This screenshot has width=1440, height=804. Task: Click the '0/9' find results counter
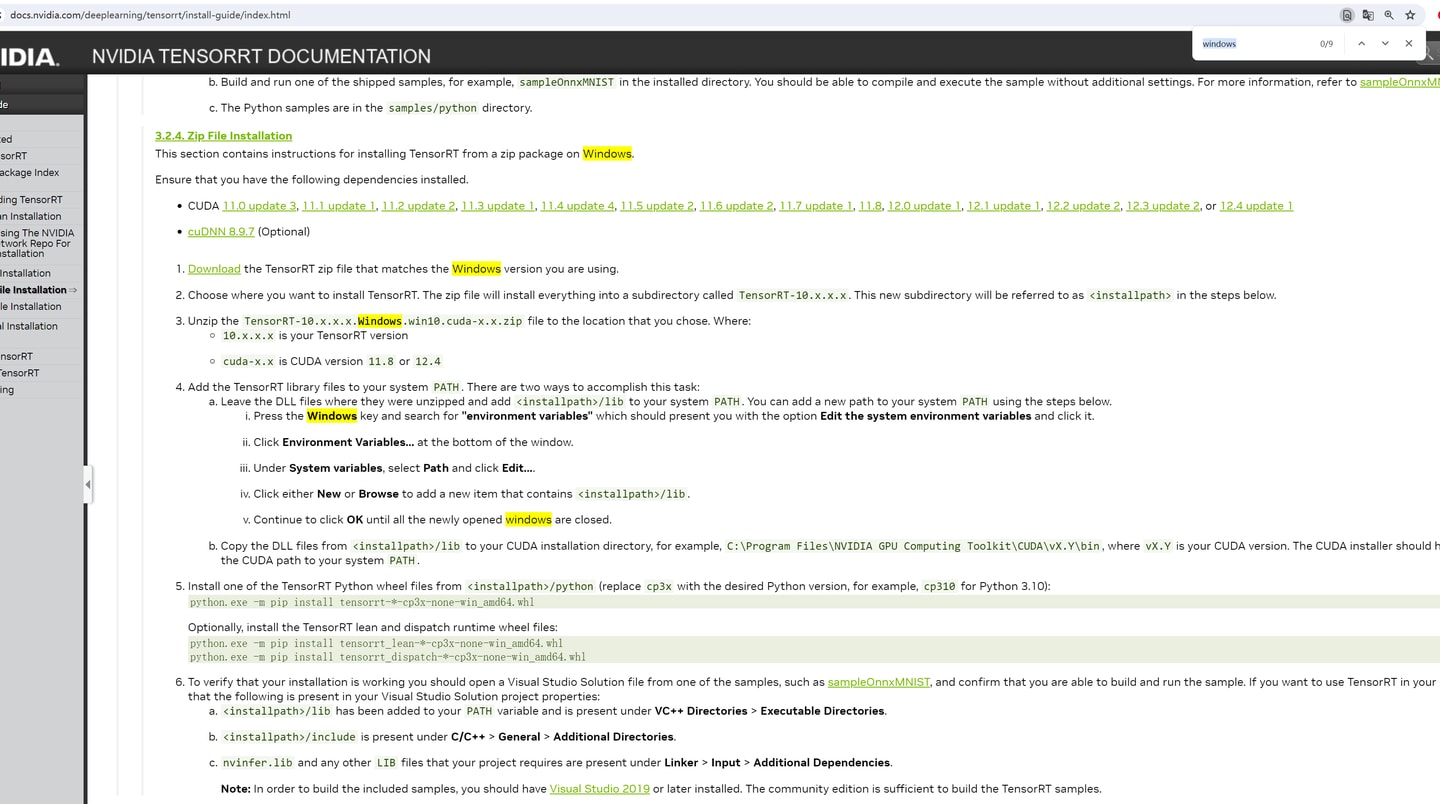pos(1326,44)
